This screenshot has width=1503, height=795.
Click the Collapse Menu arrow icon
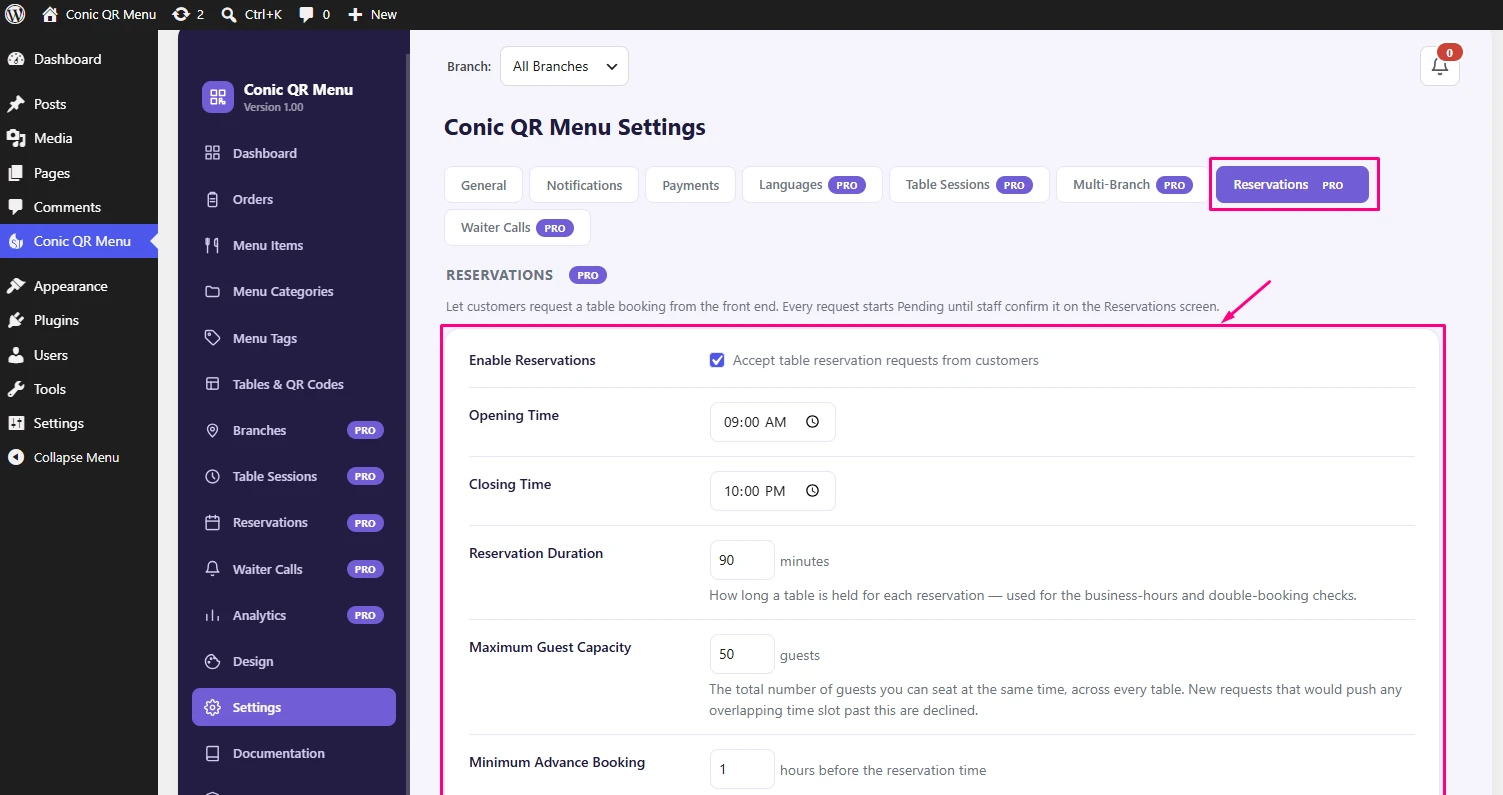pos(15,457)
